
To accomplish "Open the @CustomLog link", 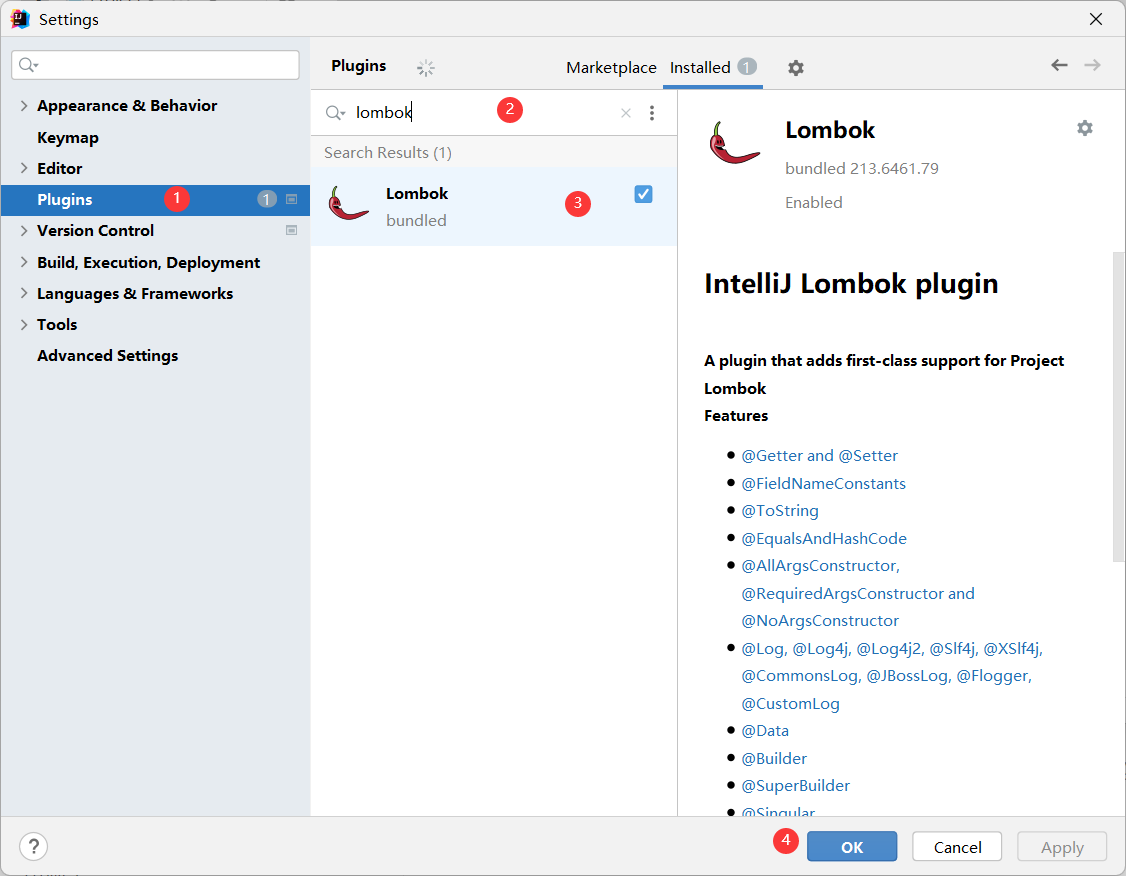I will pyautogui.click(x=791, y=704).
